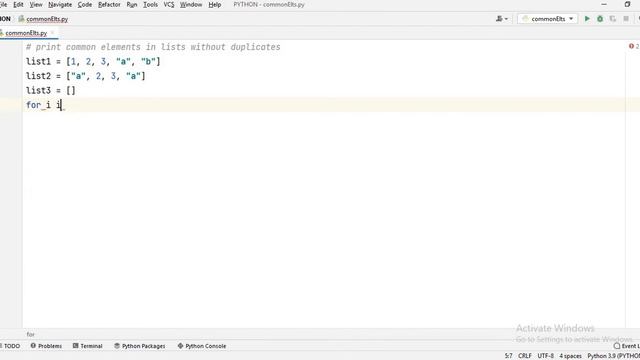Open the Refactor menu

109,4
